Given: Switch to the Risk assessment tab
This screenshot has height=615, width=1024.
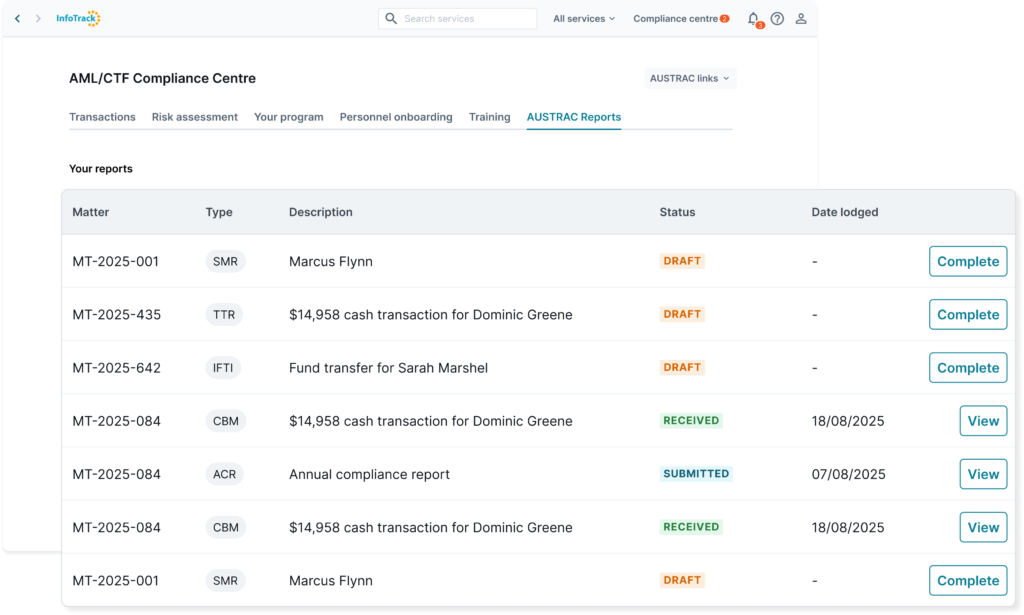Looking at the screenshot, I should tap(195, 117).
